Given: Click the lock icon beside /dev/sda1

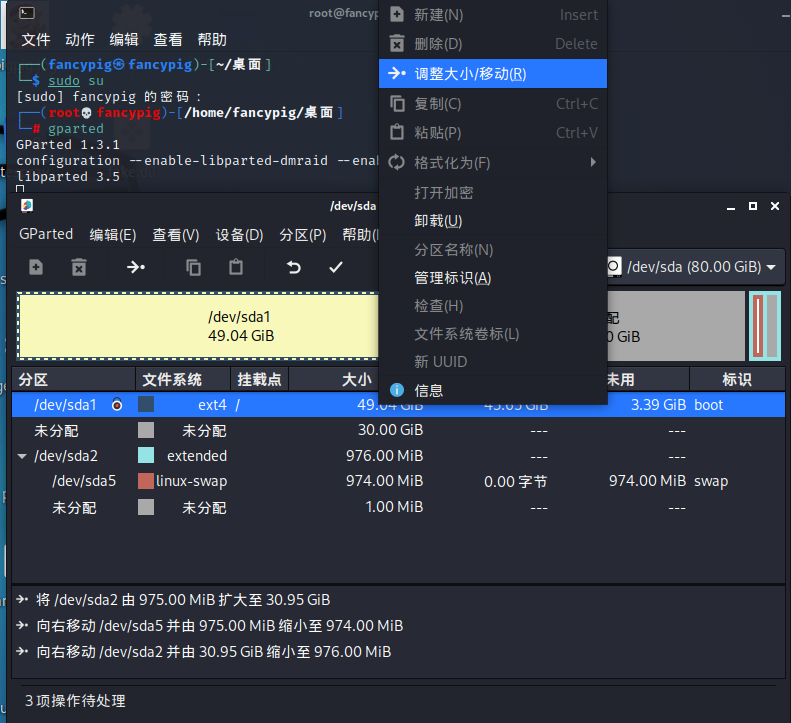Looking at the screenshot, I should pyautogui.click(x=117, y=405).
